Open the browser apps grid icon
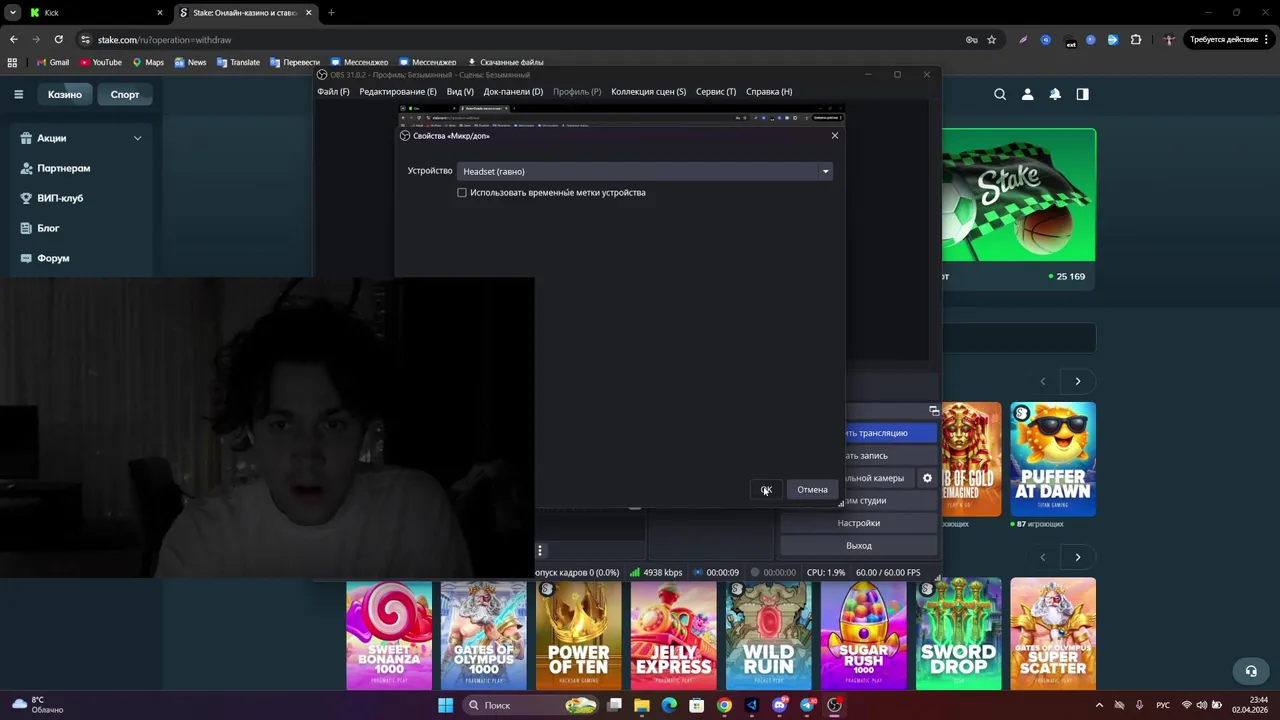1280x720 pixels. 12,62
